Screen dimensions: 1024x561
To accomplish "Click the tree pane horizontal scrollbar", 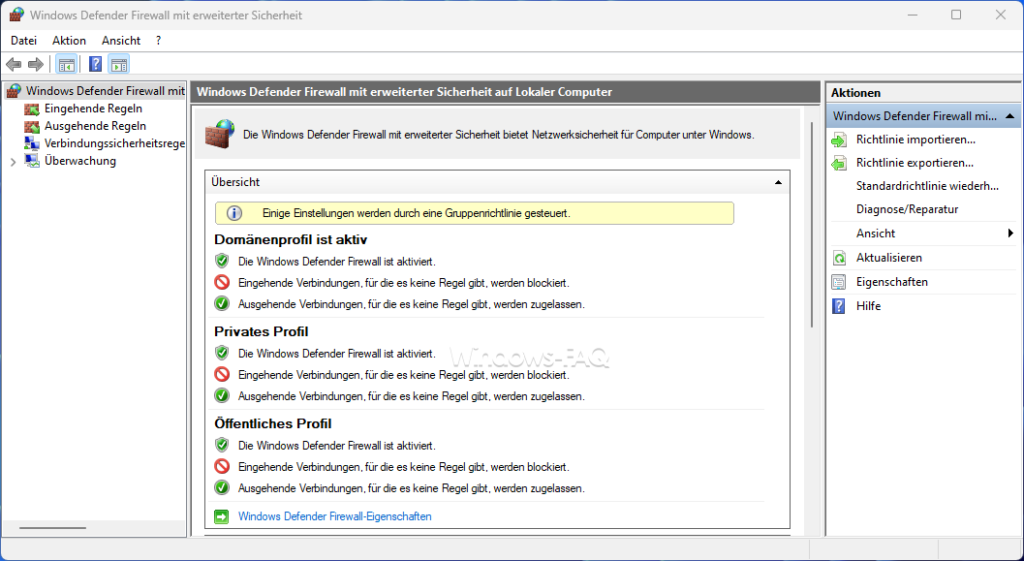I will tap(52, 528).
